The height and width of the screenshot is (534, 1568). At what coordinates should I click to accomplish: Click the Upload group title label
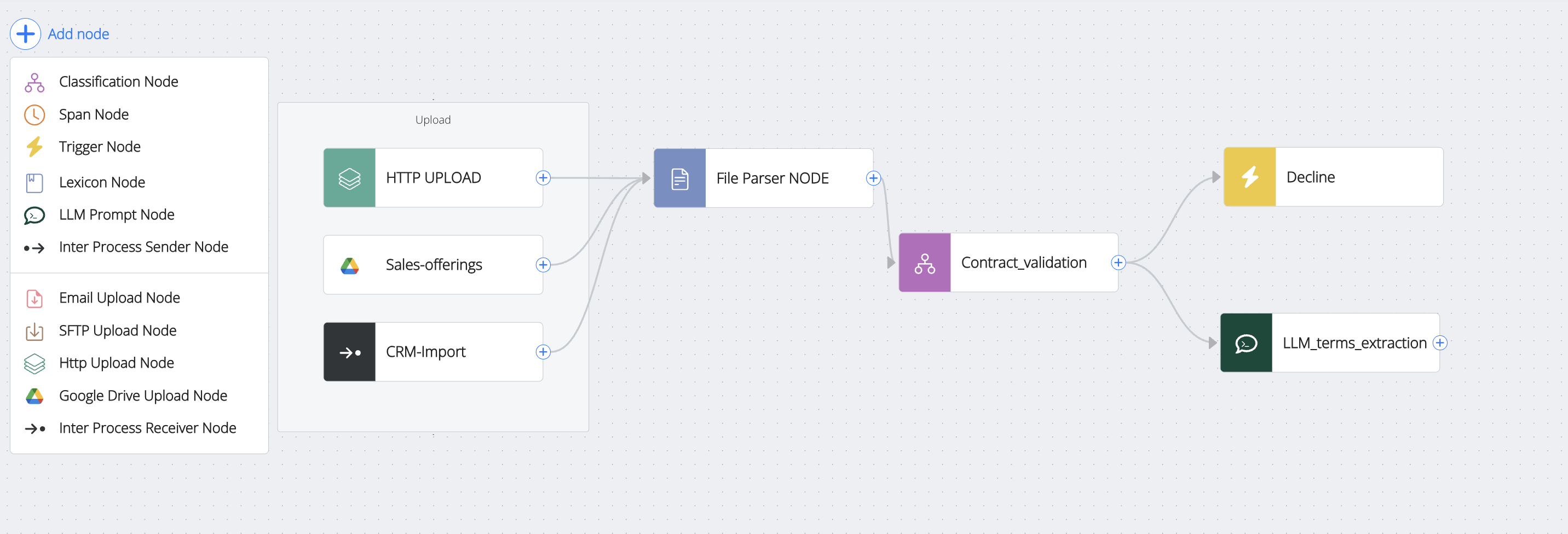coord(433,120)
